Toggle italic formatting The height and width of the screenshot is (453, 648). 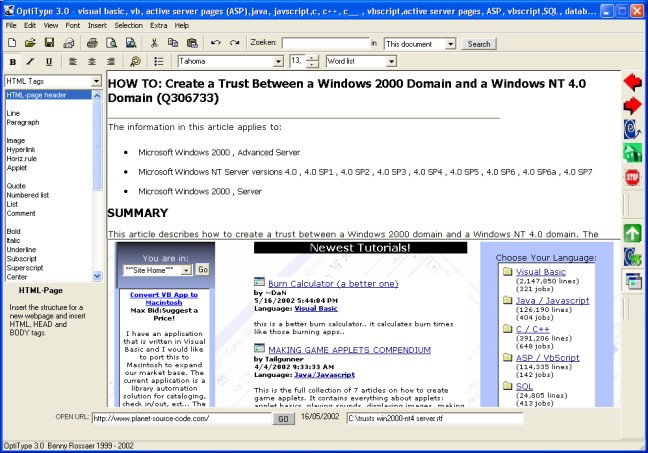30,62
